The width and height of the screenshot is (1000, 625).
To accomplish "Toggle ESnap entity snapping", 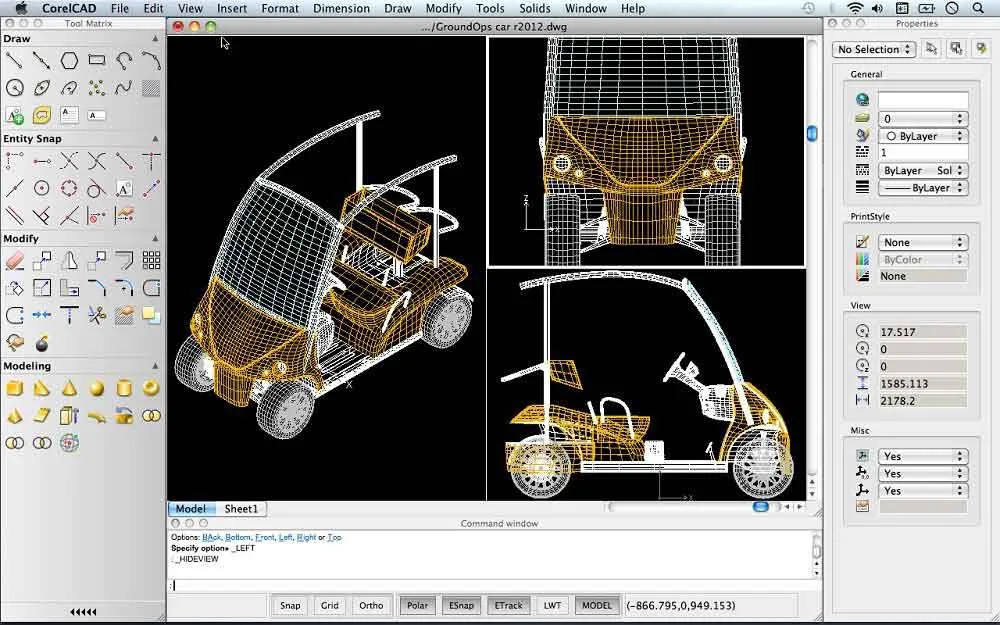I will coord(461,605).
